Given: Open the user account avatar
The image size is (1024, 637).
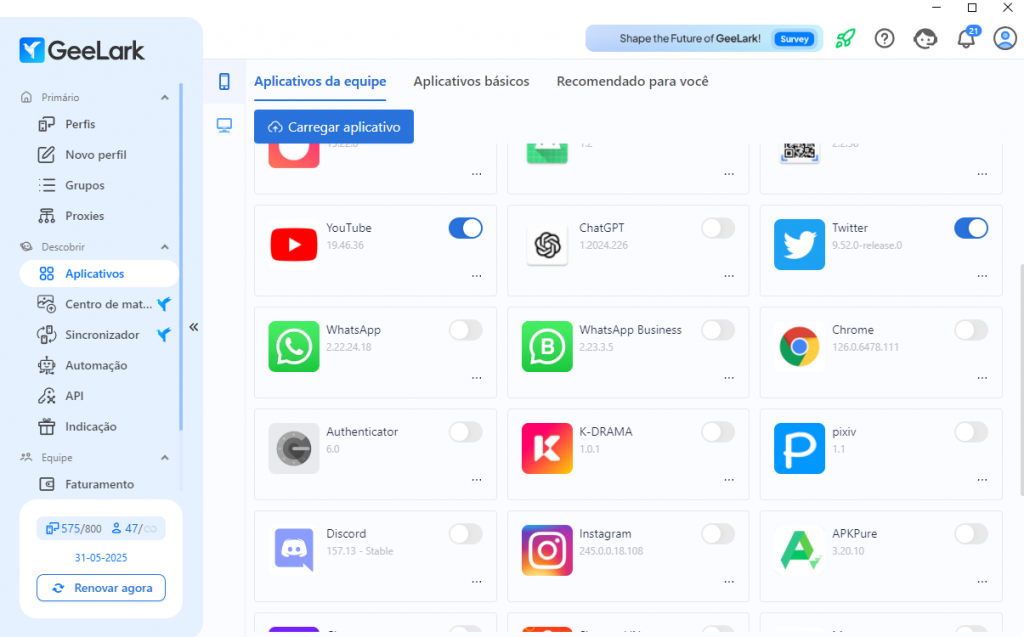Looking at the screenshot, I should pyautogui.click(x=1005, y=39).
